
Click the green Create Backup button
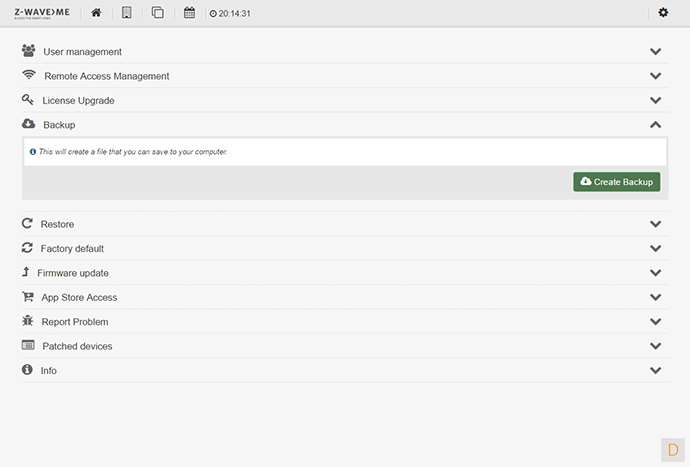pyautogui.click(x=617, y=182)
